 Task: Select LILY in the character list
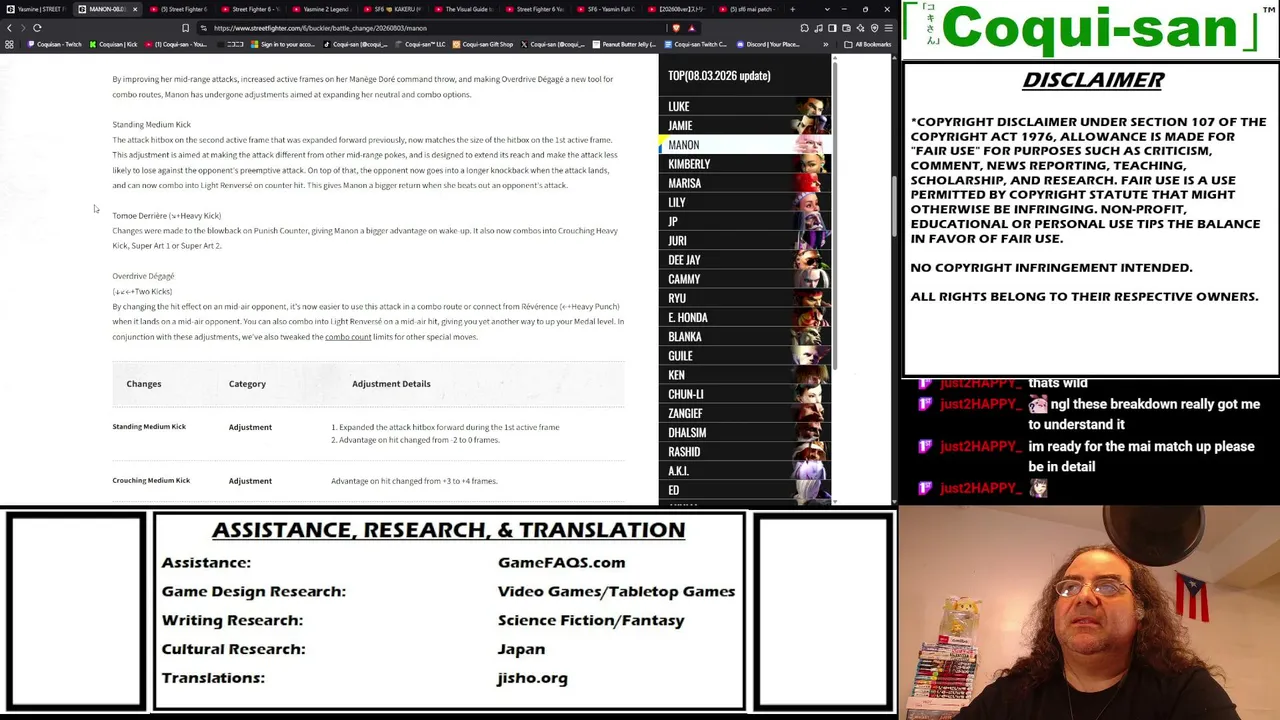[745, 202]
